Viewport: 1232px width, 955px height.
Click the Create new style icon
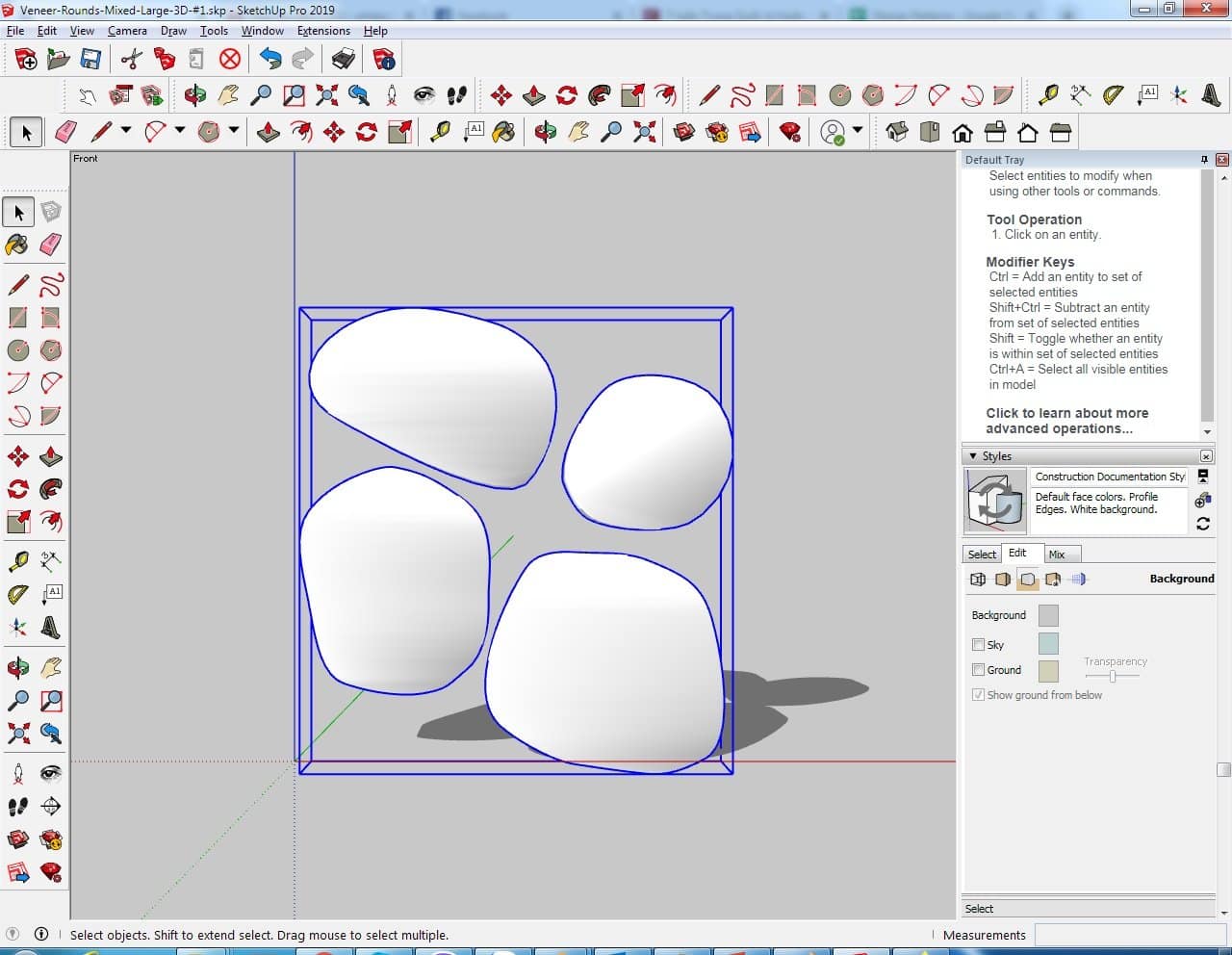pyautogui.click(x=1202, y=501)
